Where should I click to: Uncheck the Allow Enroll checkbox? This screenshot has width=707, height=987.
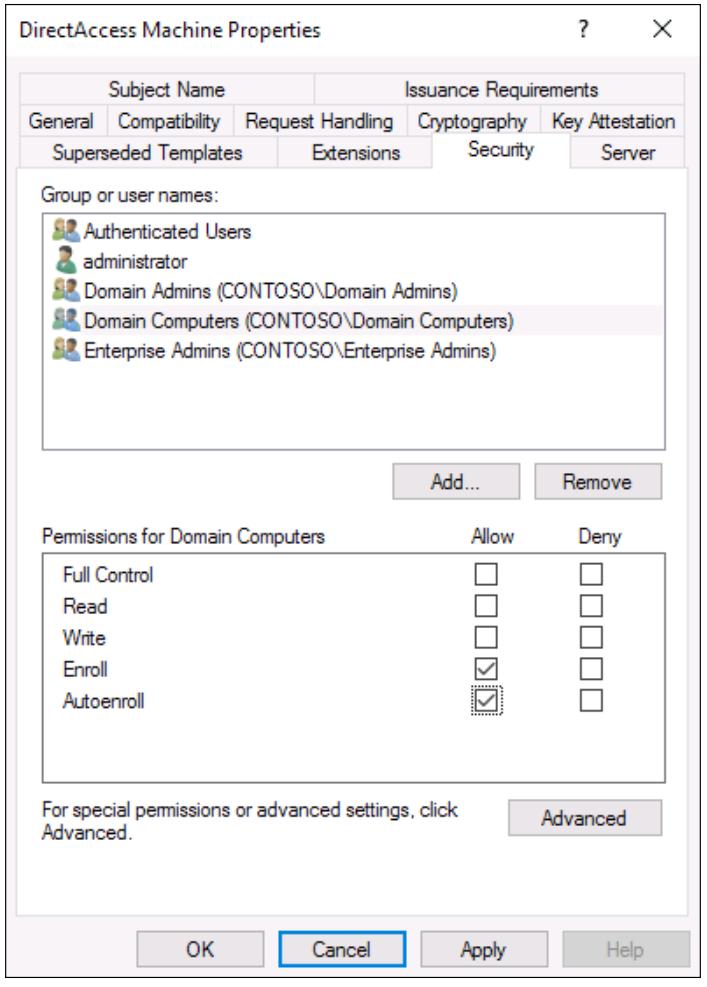[486, 669]
